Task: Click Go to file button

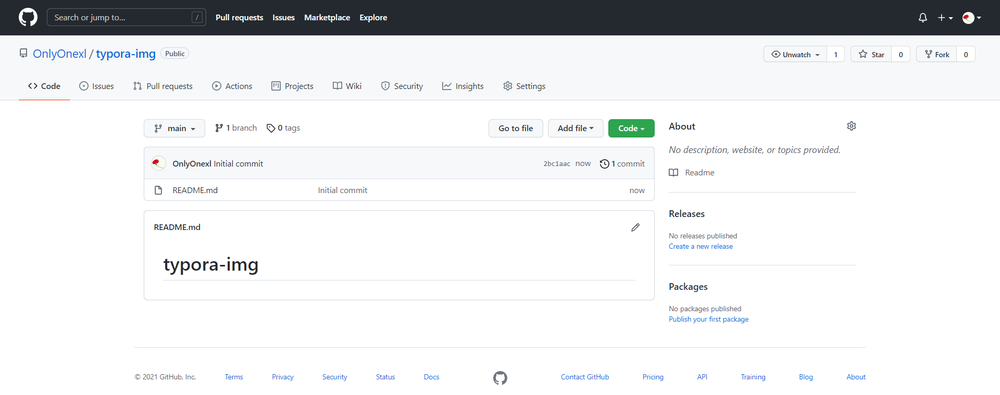Action: point(515,128)
